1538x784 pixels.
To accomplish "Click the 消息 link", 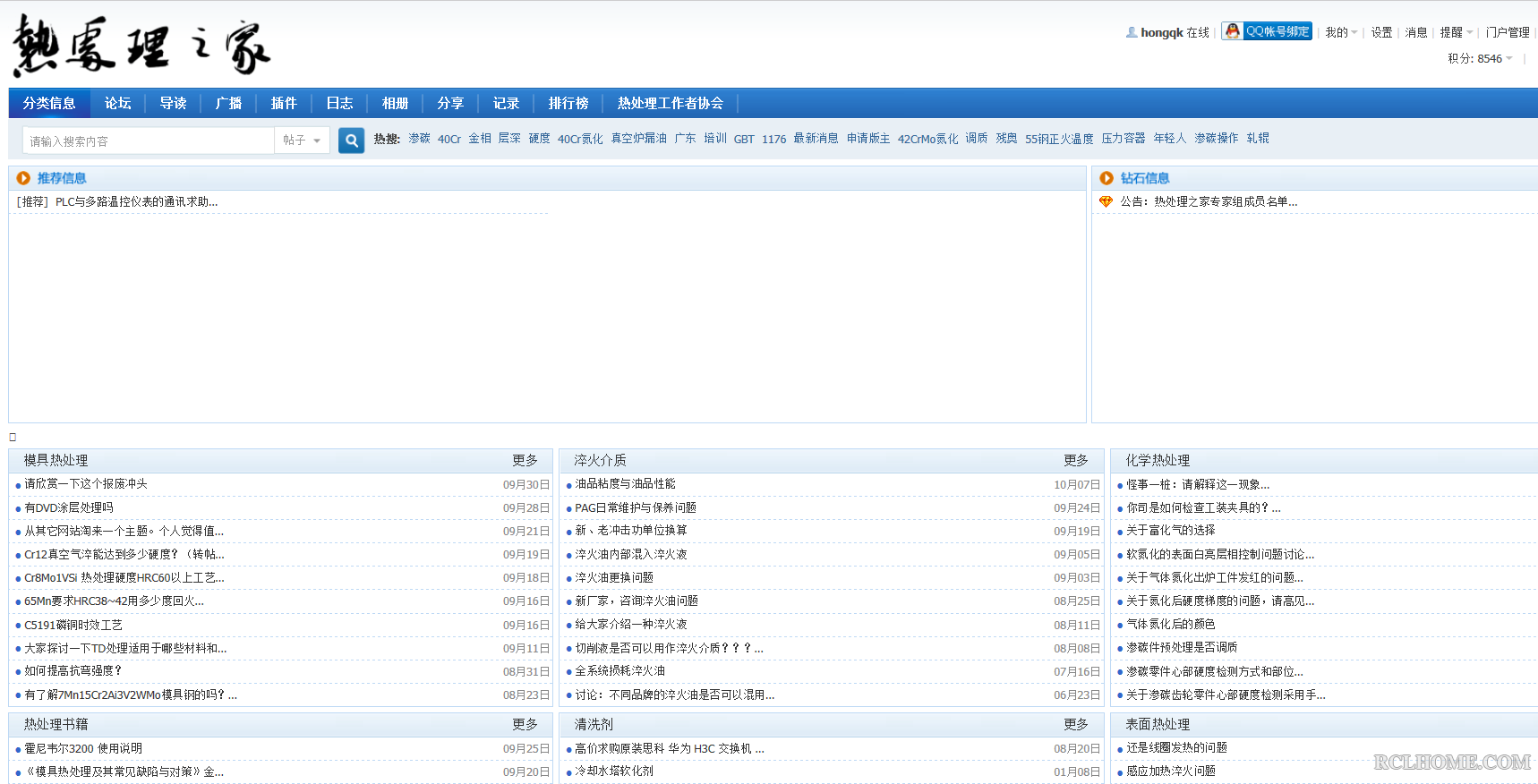I will (x=1415, y=32).
